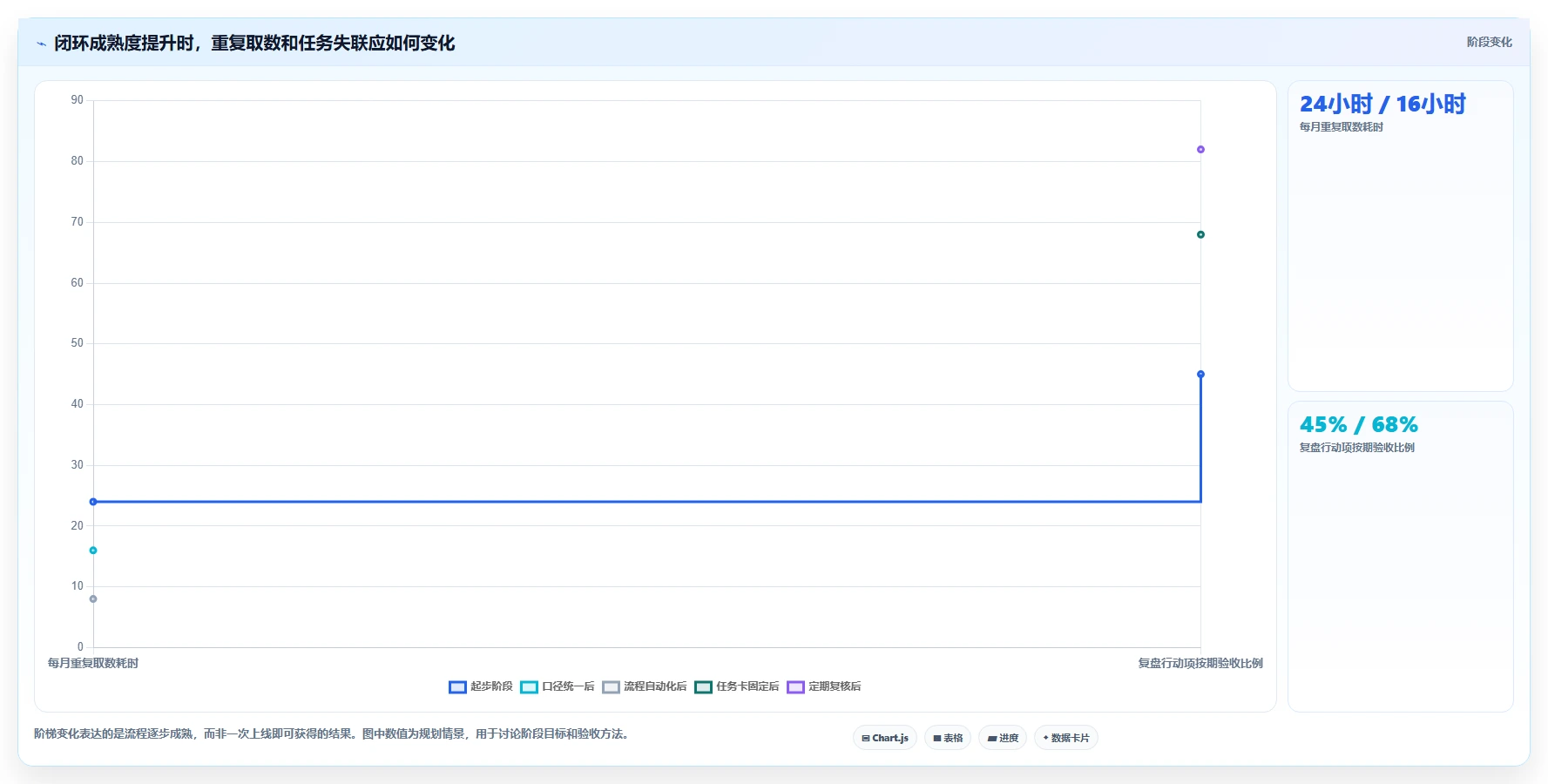
Task: Click the 每月重复取数耗时 caption in stat card
Action: tap(1342, 127)
